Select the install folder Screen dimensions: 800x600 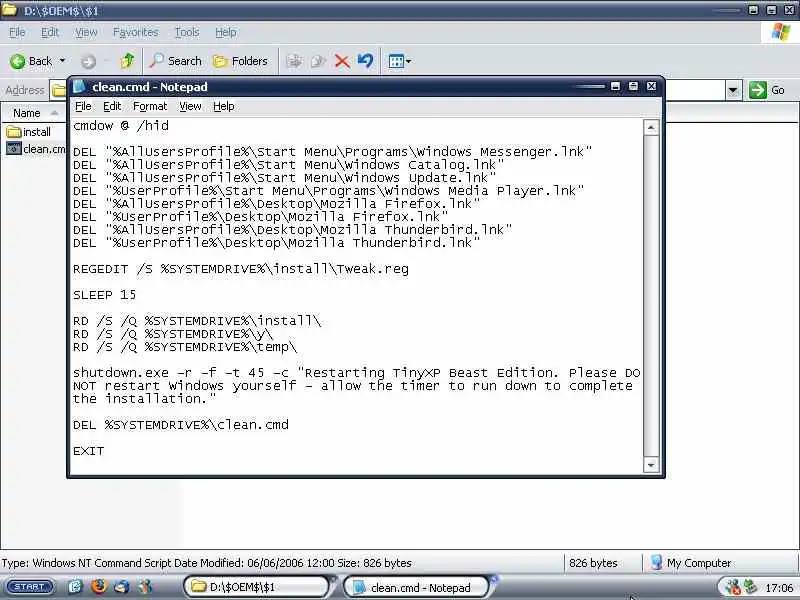(x=29, y=132)
